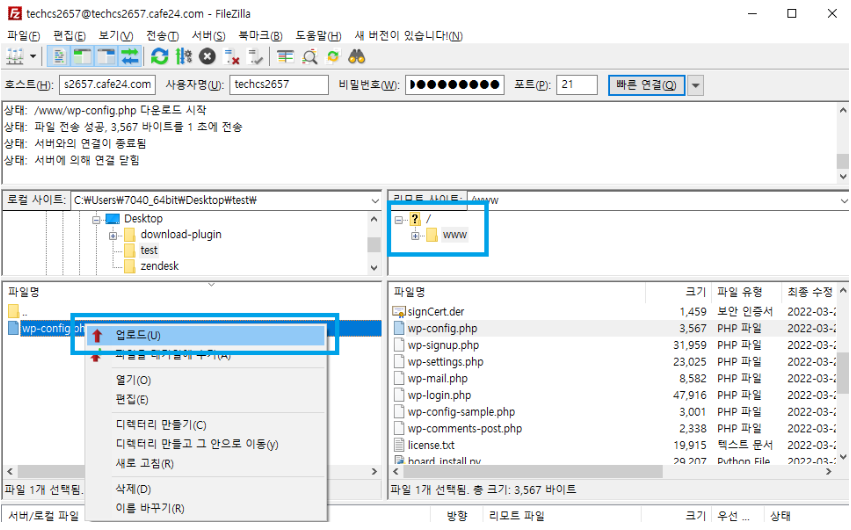Image resolution: width=851 pixels, height=530 pixels.
Task: Open the 로컬 사이트 path dropdown
Action: tap(374, 201)
